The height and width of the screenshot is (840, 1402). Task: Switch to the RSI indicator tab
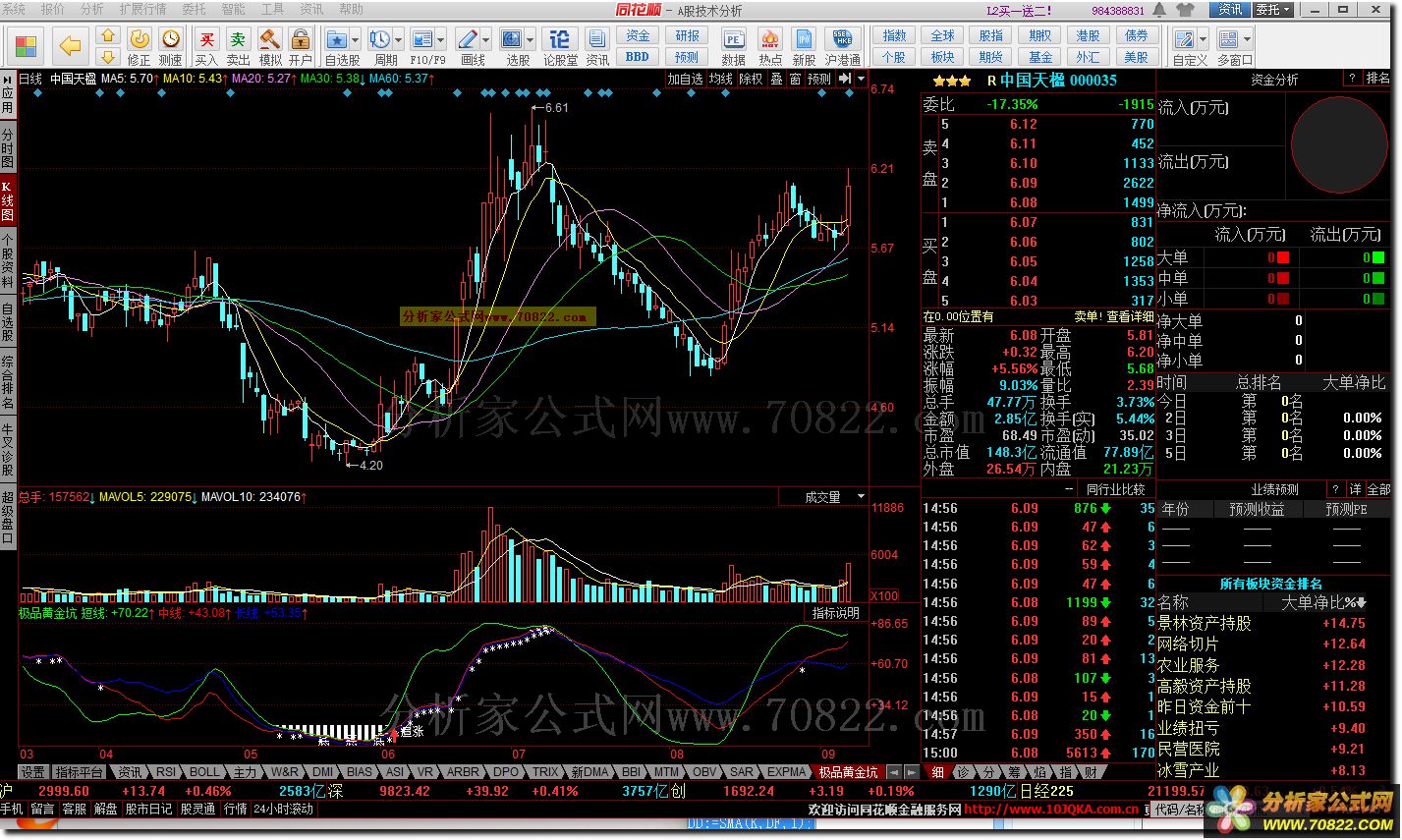(x=166, y=772)
